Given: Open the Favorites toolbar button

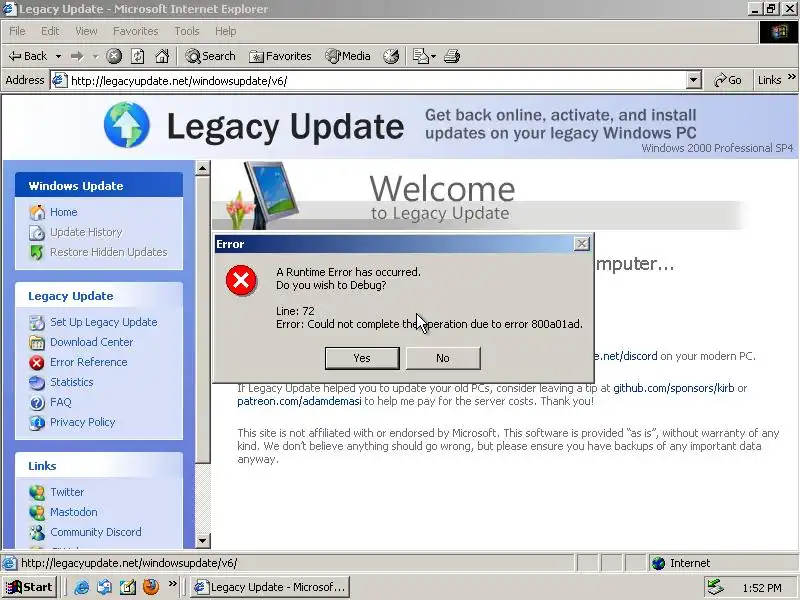Looking at the screenshot, I should 280,56.
